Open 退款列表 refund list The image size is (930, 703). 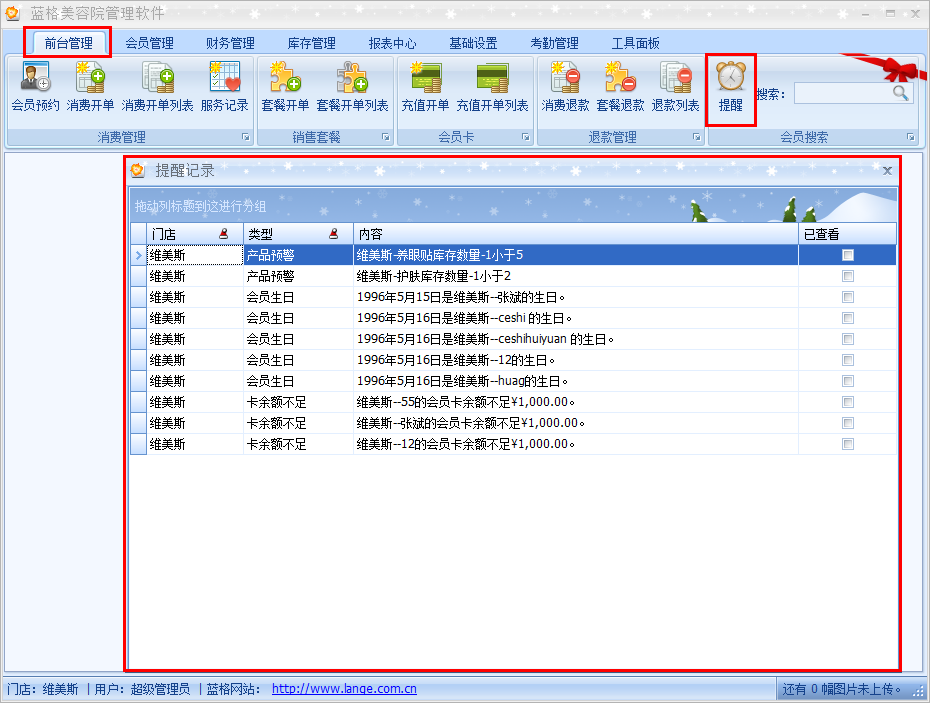click(x=676, y=87)
